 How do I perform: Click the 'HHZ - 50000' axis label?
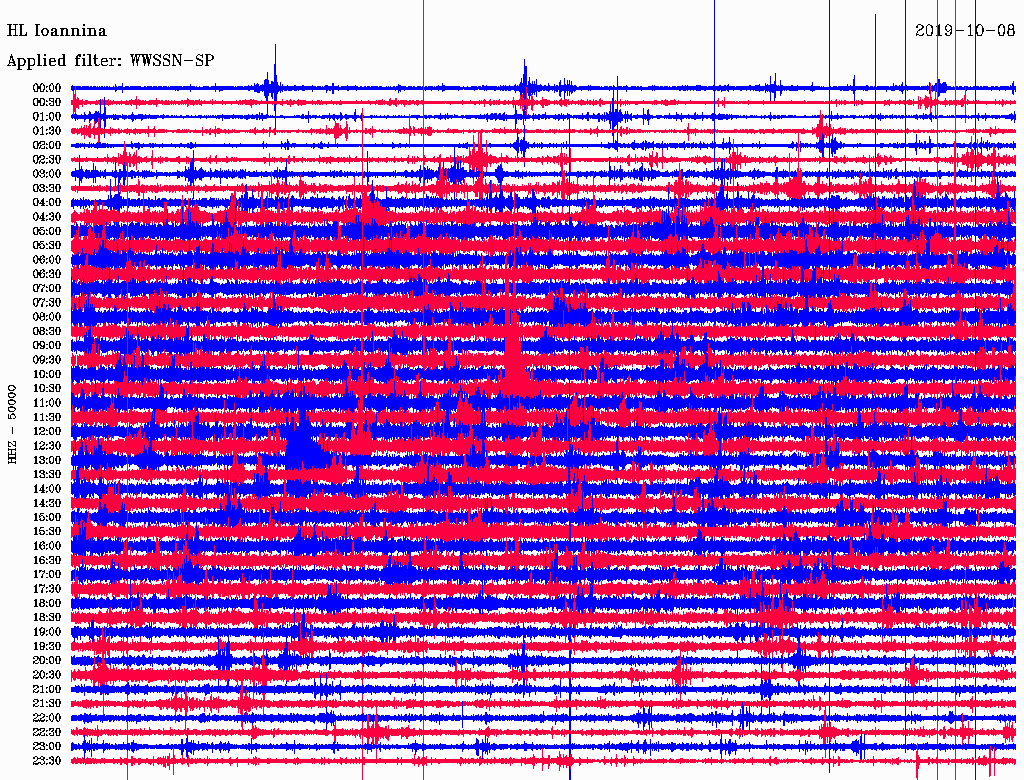point(12,425)
